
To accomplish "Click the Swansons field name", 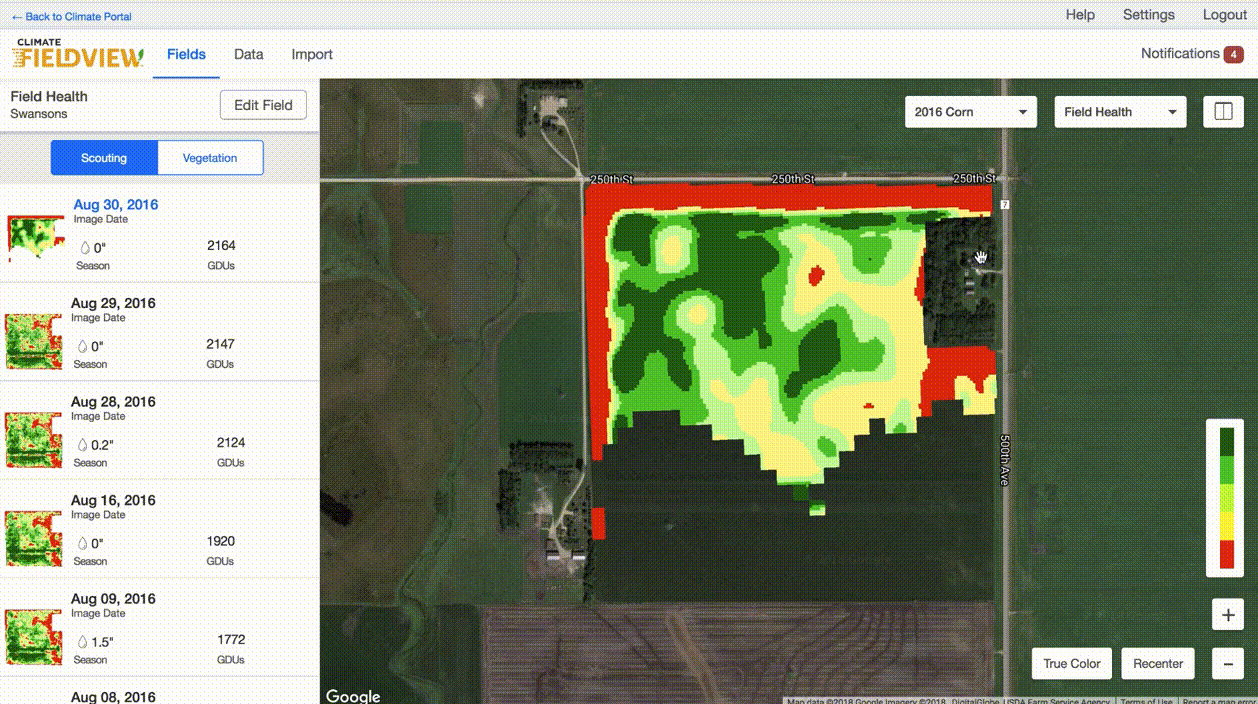I will tap(39, 114).
